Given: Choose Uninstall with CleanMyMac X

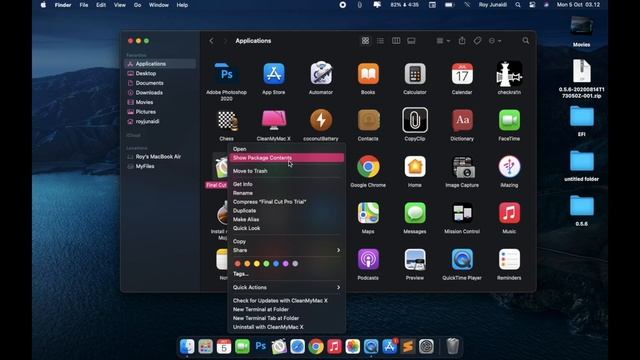Looking at the screenshot, I should (x=286, y=327).
